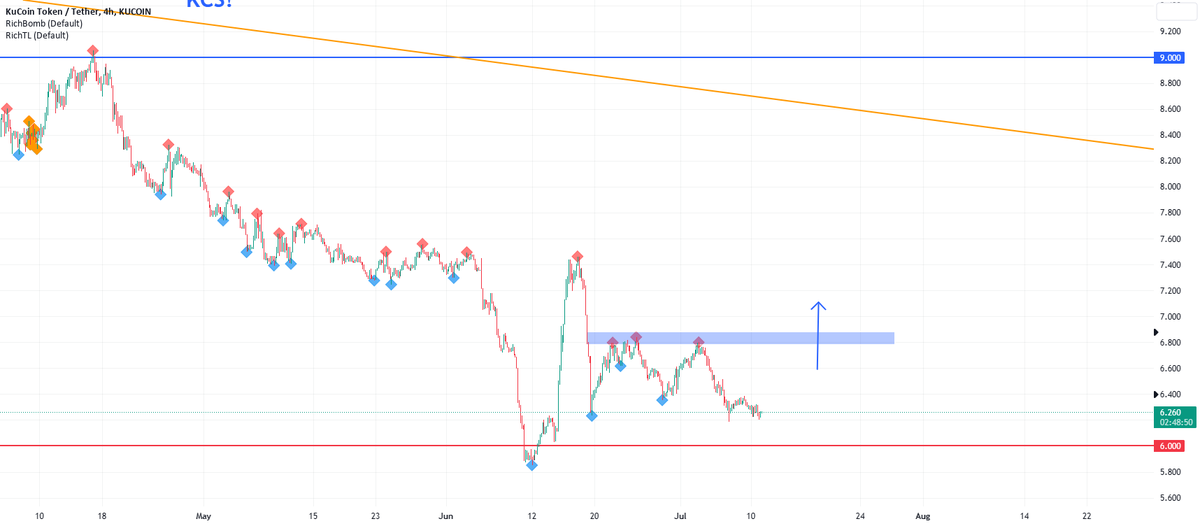Click the blue diamond marker at the 5.800 low

point(532,465)
